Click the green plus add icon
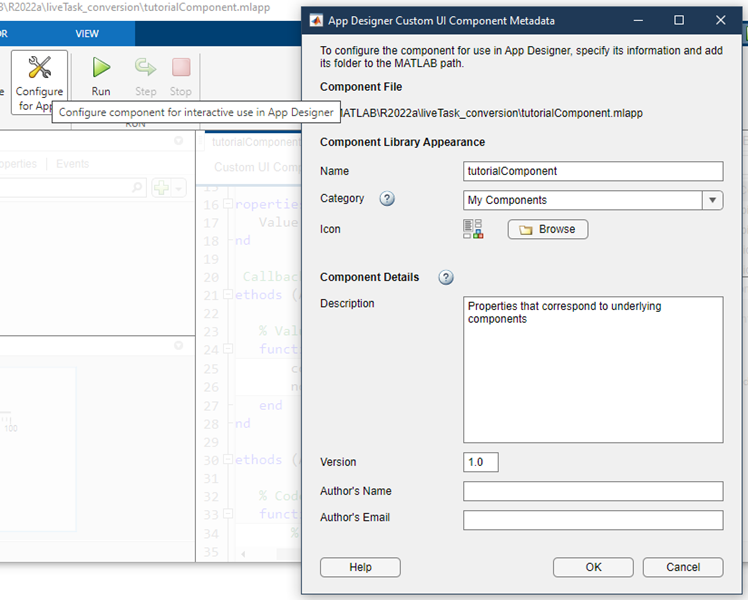 coord(161,188)
